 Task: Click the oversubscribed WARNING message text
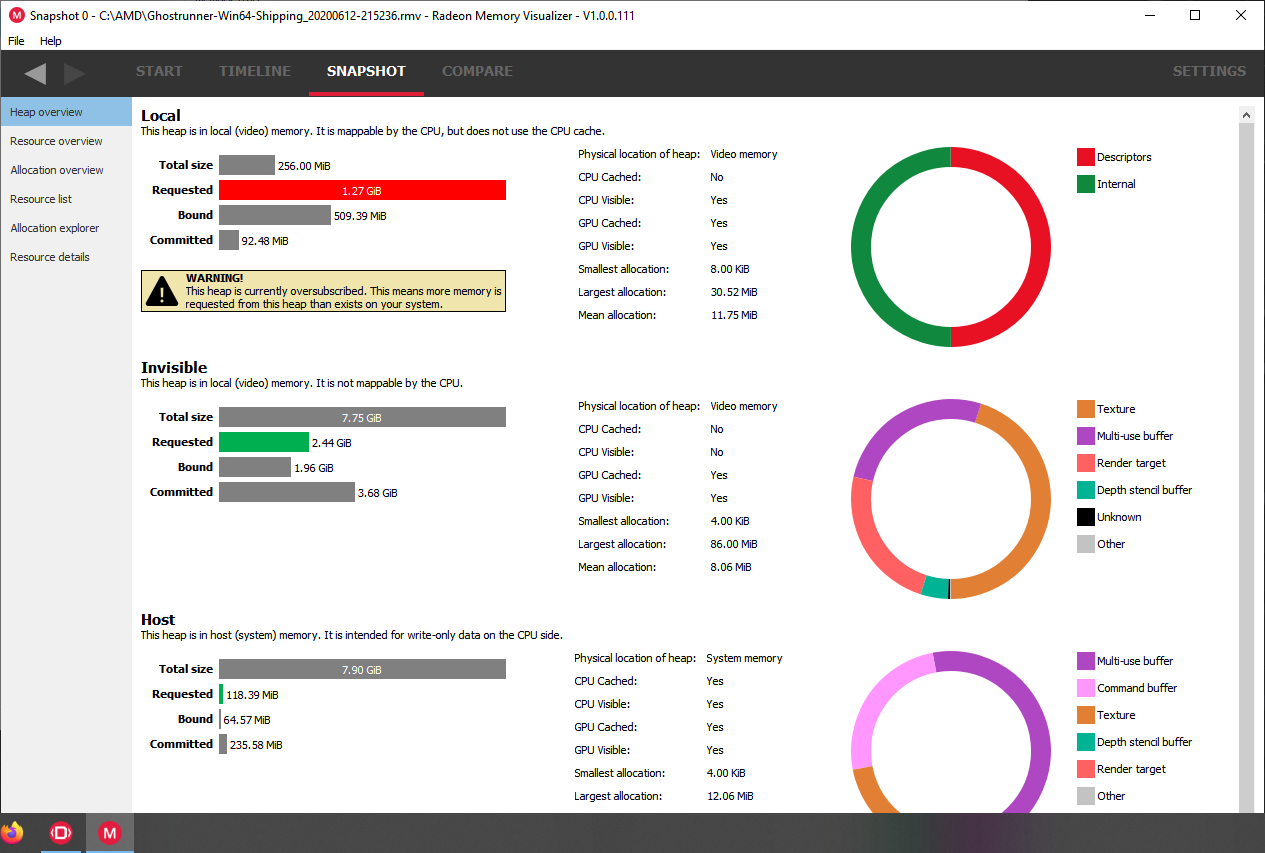tap(344, 291)
